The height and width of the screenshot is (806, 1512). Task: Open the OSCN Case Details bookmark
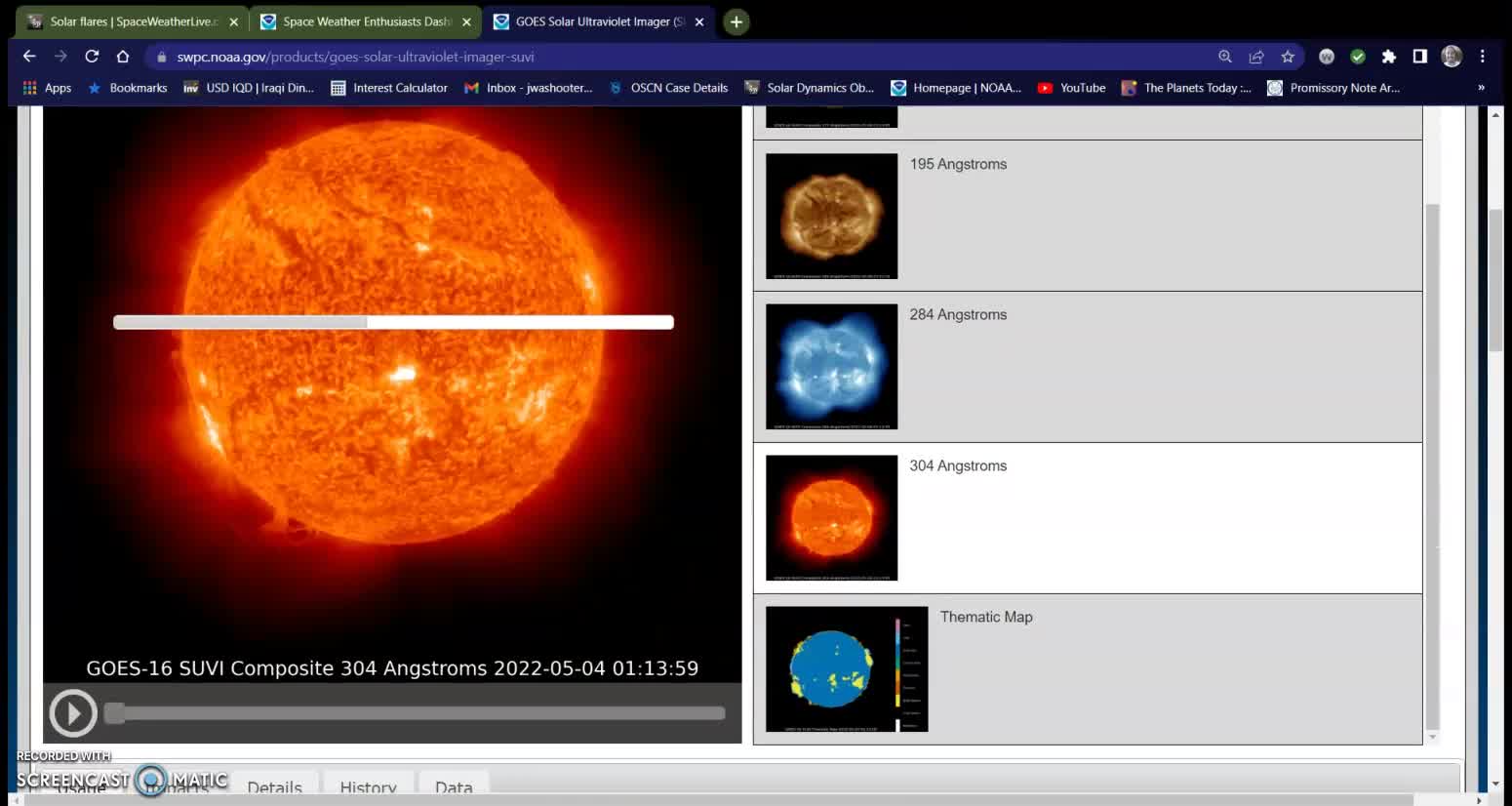coord(668,88)
